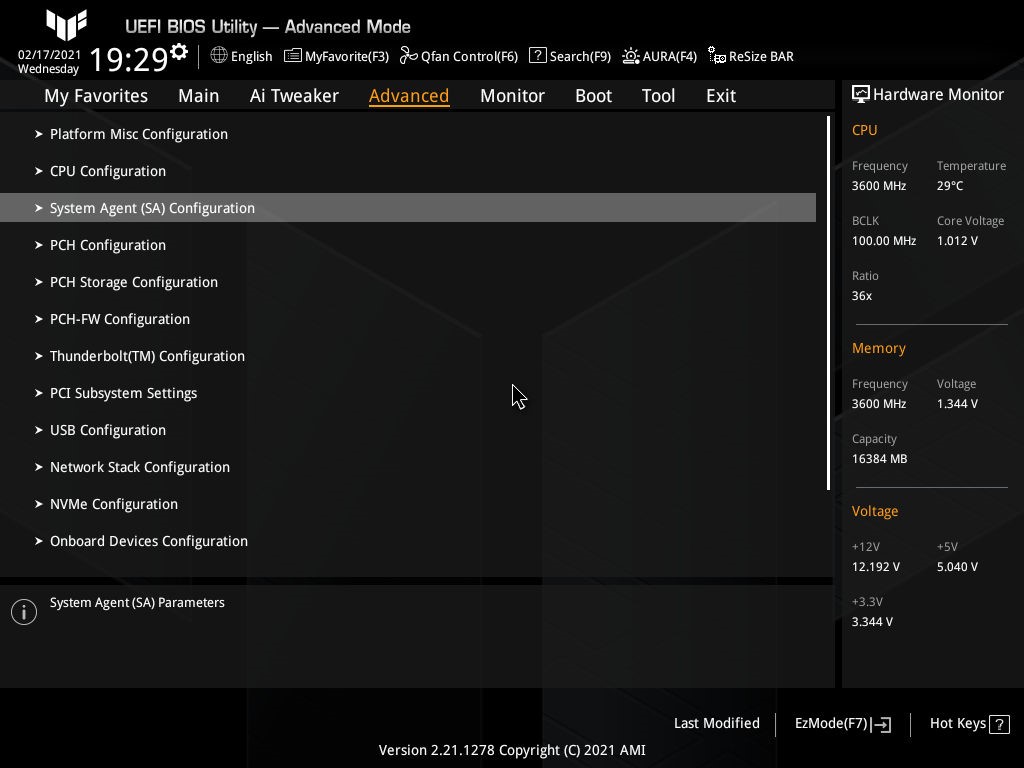Switch to the Ai Tweaker tab

coord(294,96)
